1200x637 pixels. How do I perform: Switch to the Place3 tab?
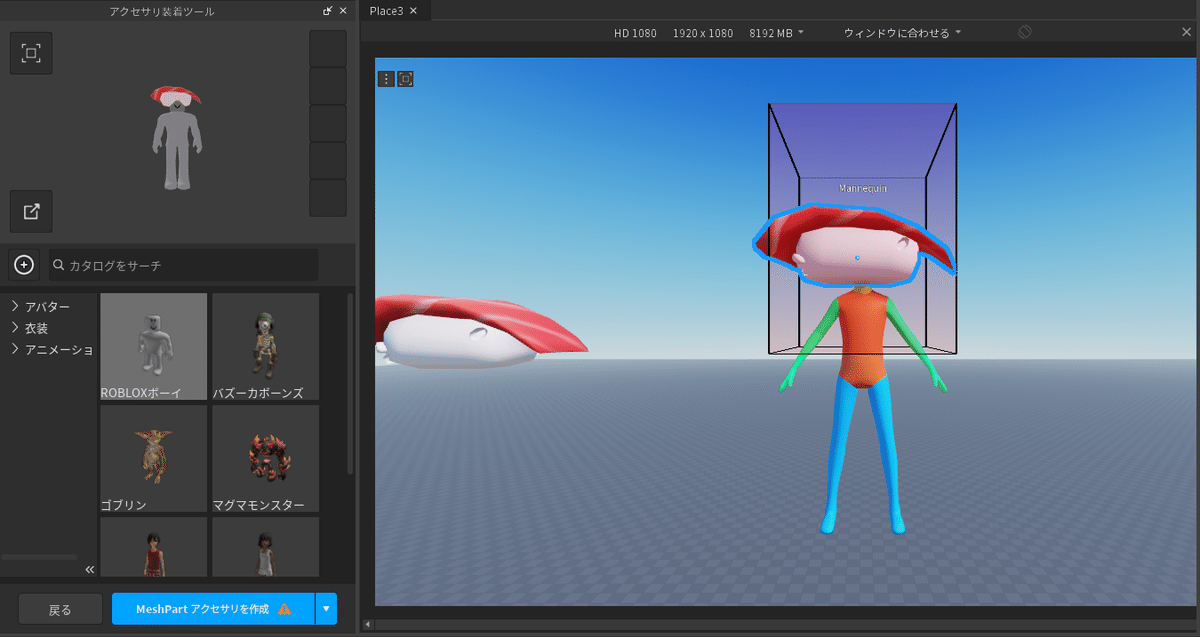[386, 11]
